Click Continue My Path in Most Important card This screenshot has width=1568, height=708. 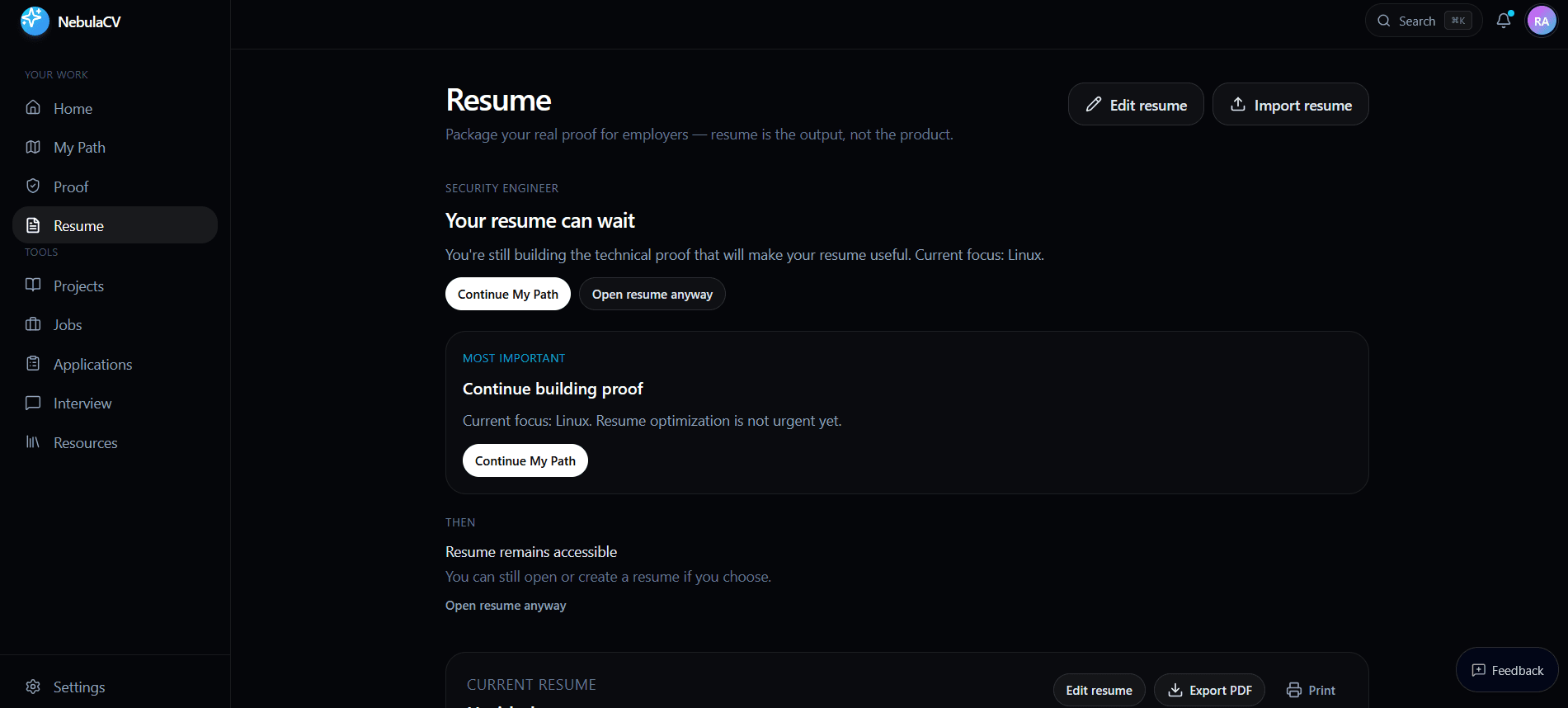(525, 460)
